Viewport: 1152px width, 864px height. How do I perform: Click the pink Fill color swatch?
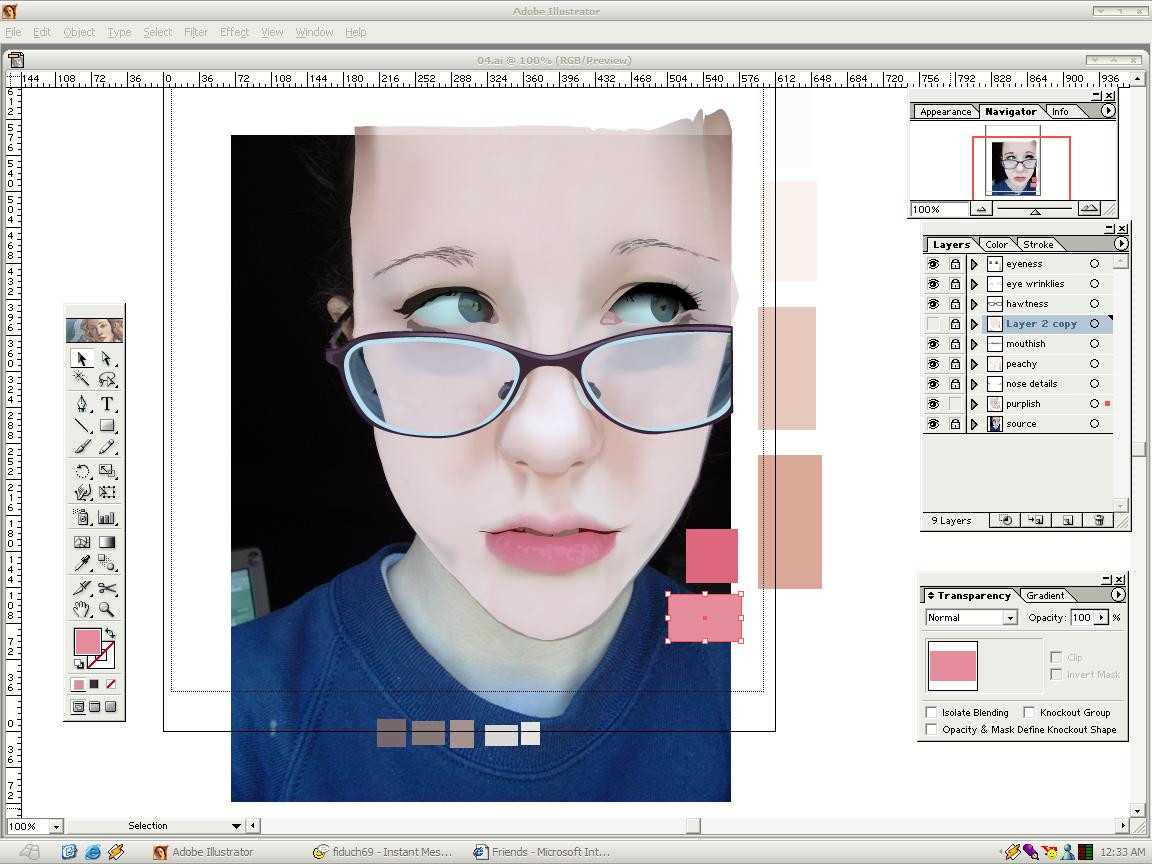pyautogui.click(x=87, y=642)
